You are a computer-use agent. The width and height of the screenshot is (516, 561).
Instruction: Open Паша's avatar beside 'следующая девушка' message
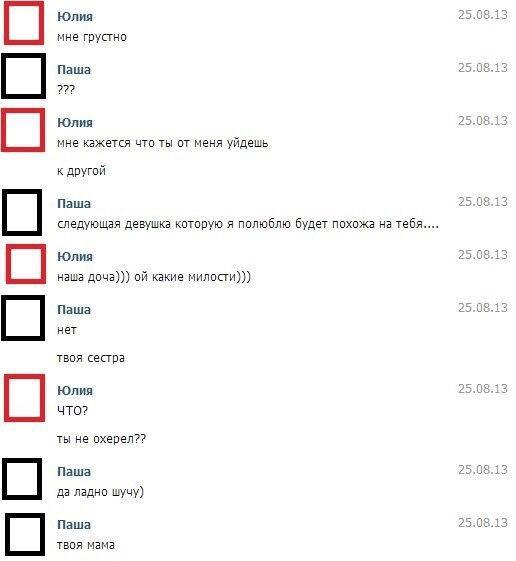tap(22, 213)
